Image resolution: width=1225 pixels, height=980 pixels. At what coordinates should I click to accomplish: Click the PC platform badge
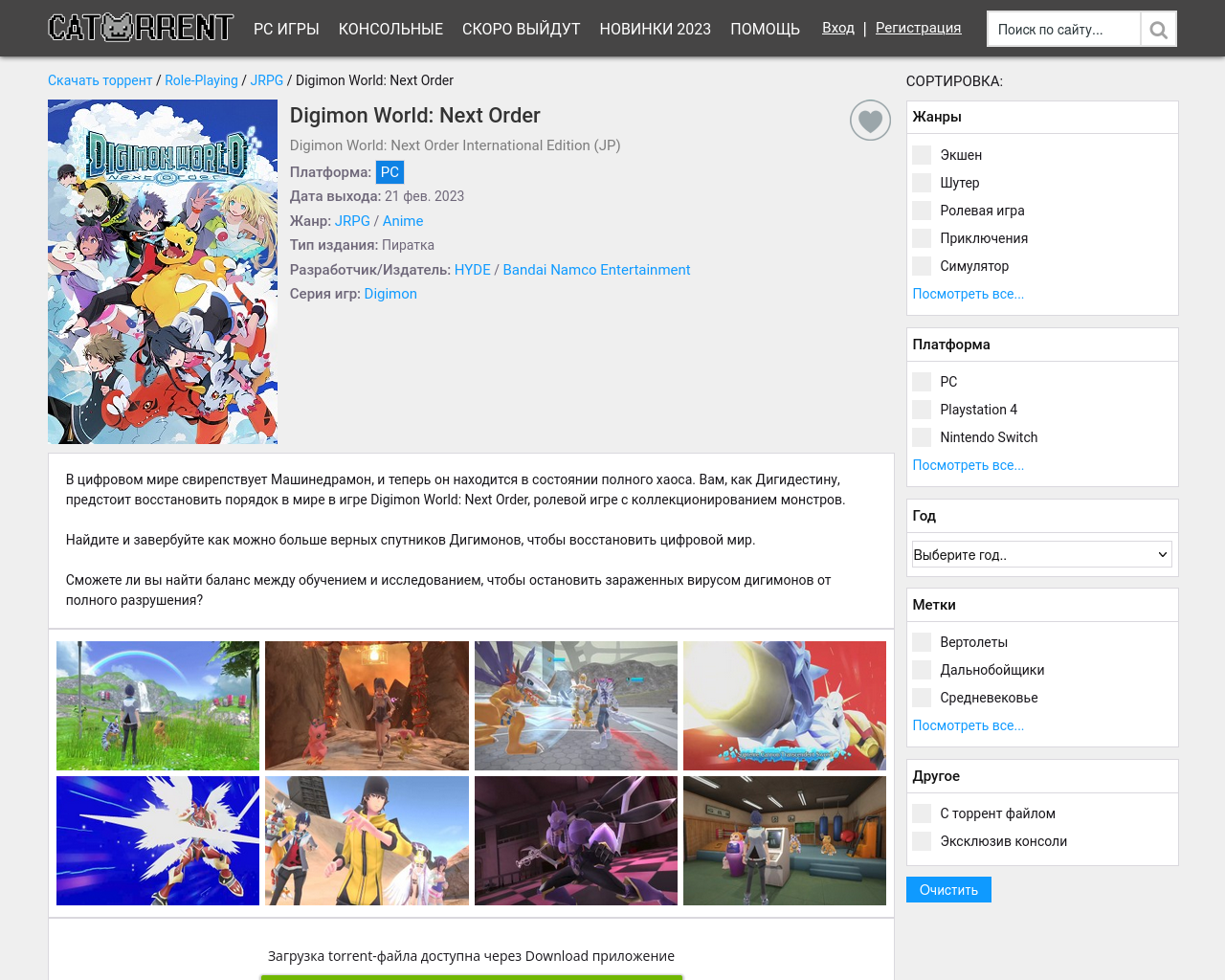tap(390, 172)
